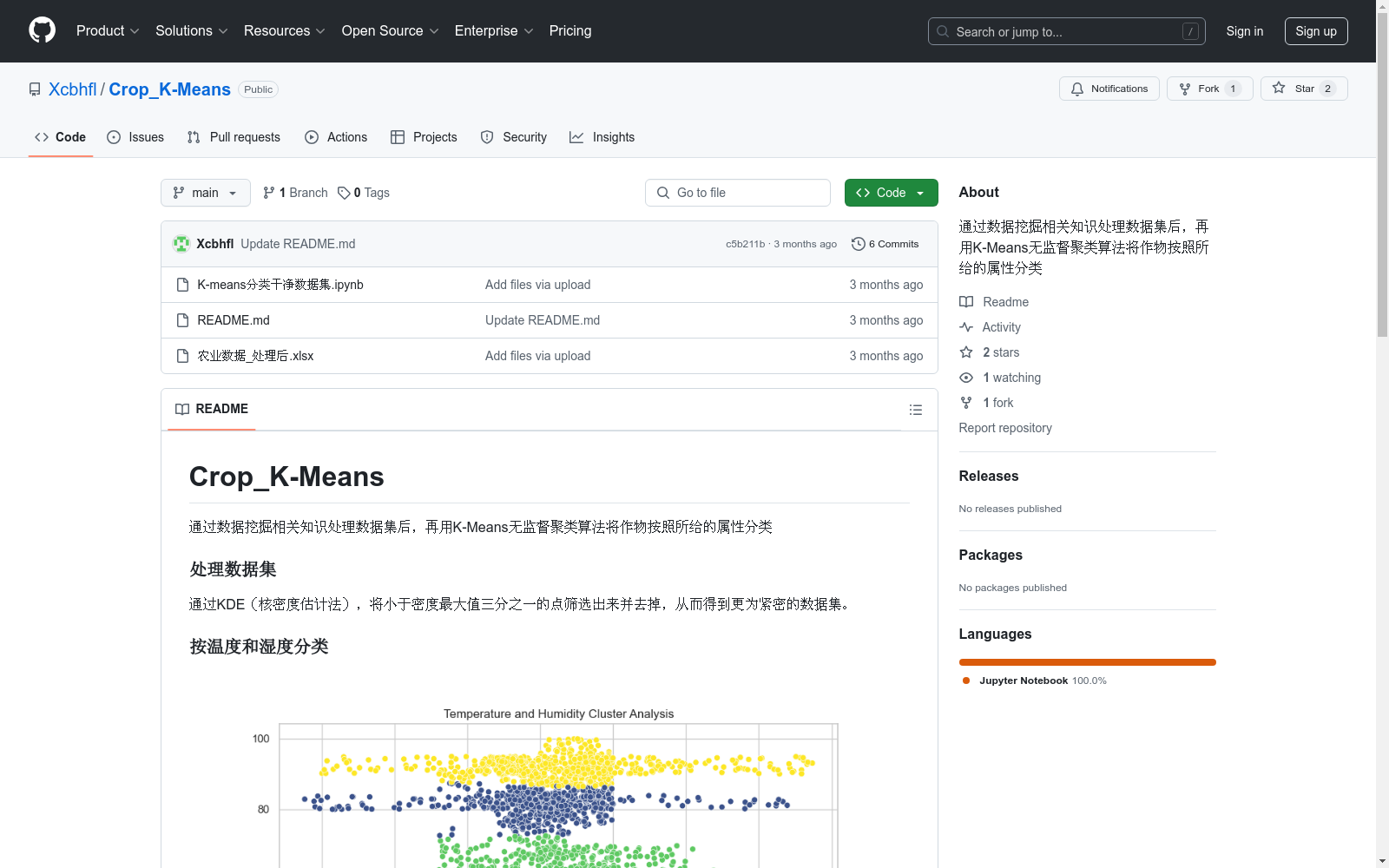The width and height of the screenshot is (1389, 868).
Task: Open the Resources dropdown menu
Action: click(x=284, y=30)
